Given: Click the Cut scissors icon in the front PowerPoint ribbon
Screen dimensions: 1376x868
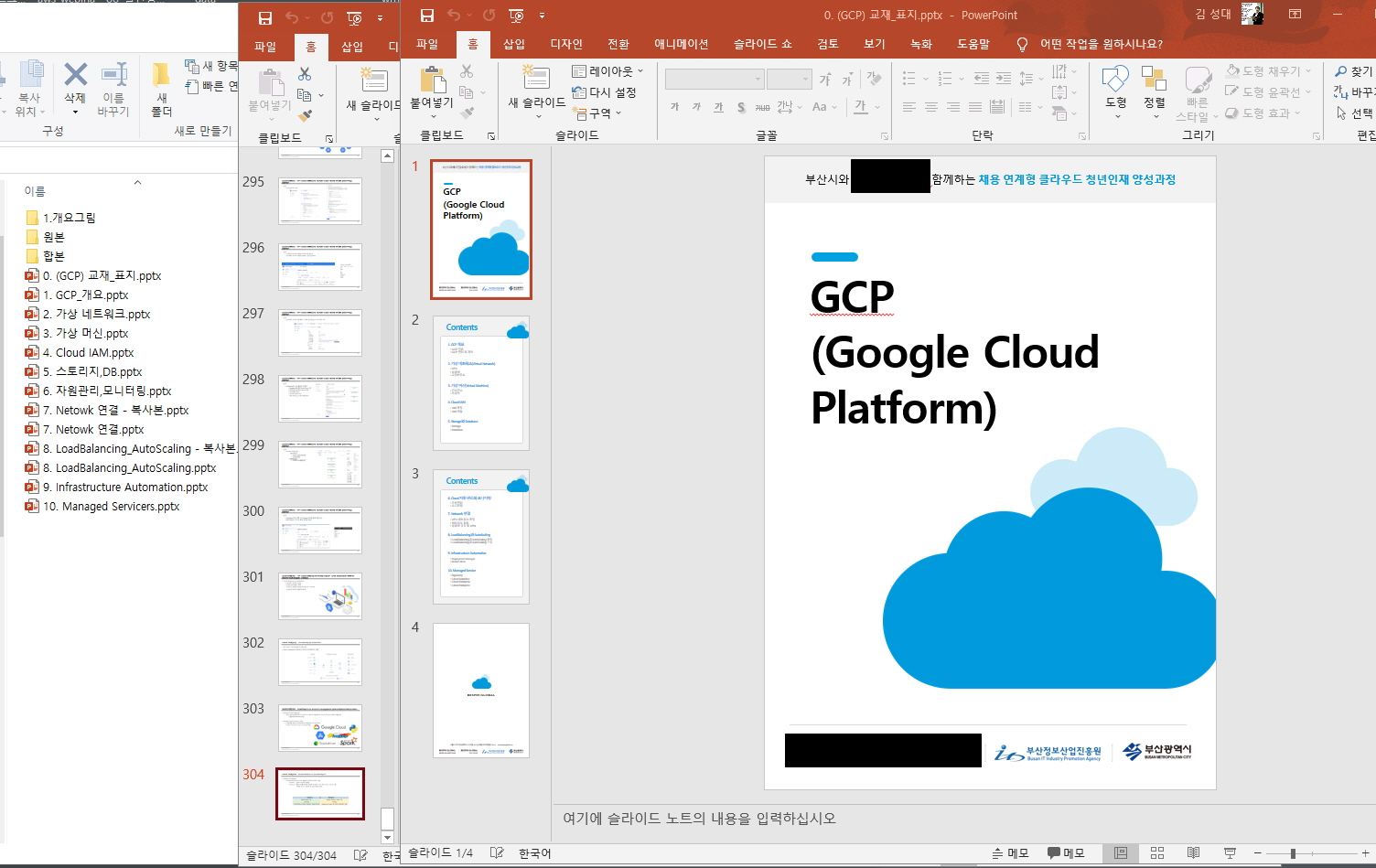Looking at the screenshot, I should [467, 71].
